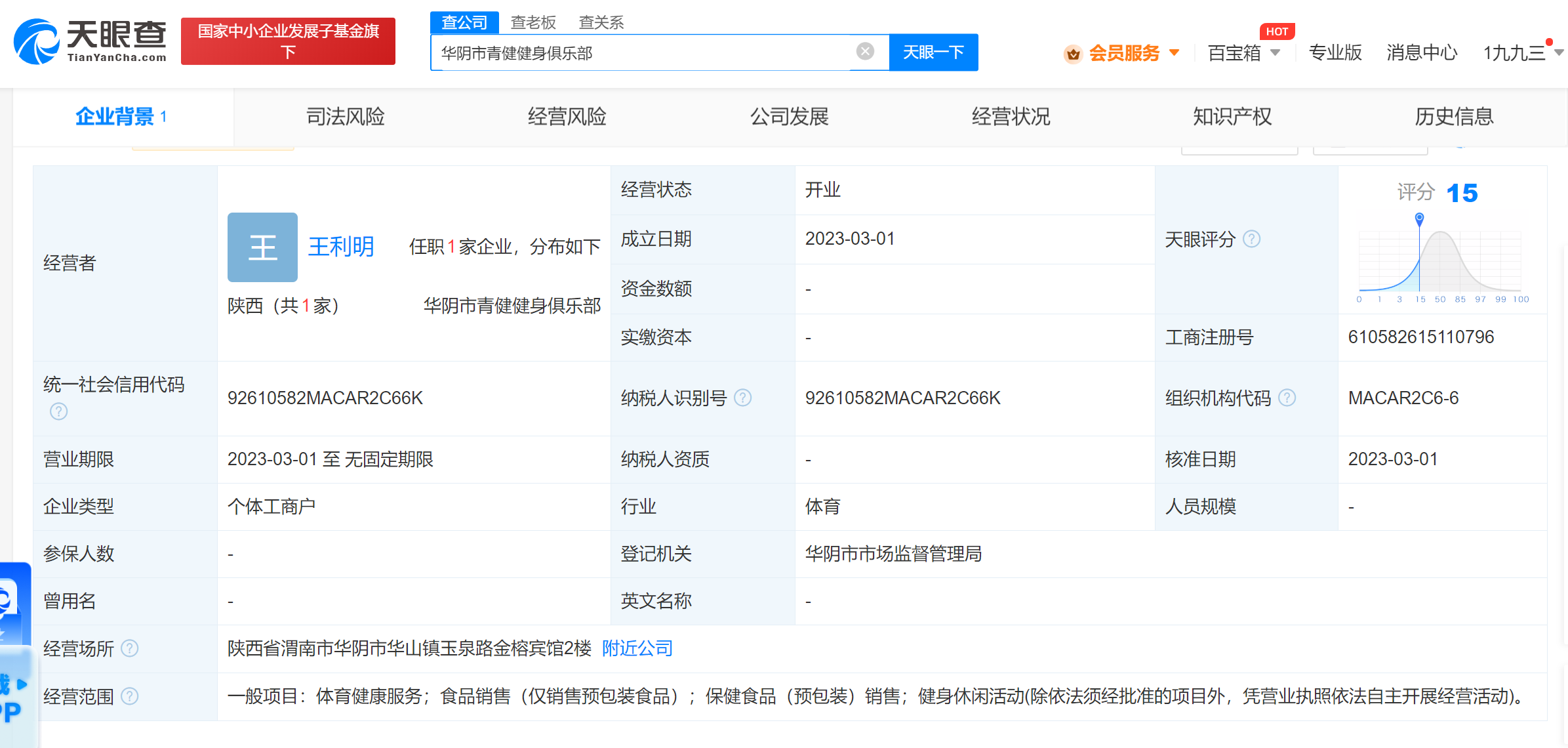Image resolution: width=1568 pixels, height=748 pixels.
Task: Open the 附近公司 link
Action: coord(637,648)
